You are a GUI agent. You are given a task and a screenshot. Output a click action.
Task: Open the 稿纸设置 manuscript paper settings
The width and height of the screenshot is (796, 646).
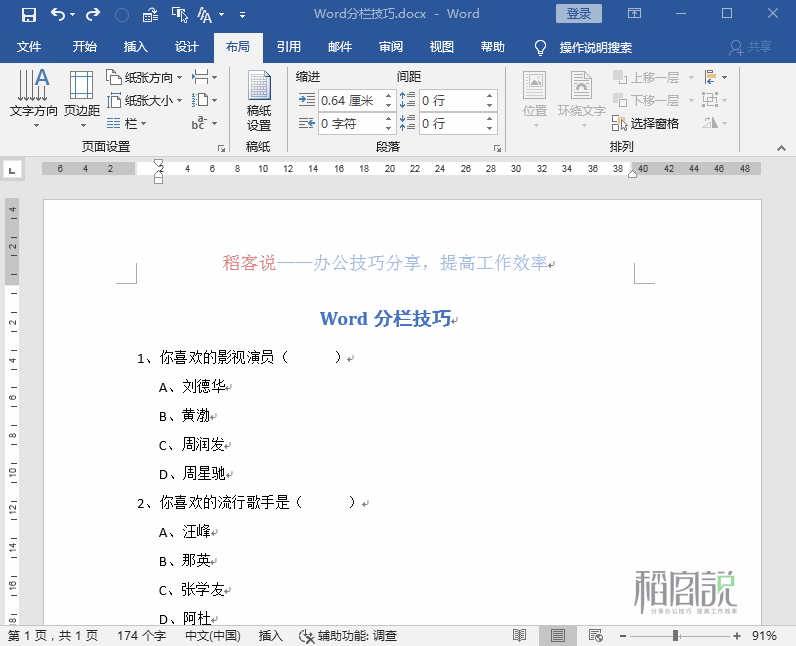tap(259, 100)
